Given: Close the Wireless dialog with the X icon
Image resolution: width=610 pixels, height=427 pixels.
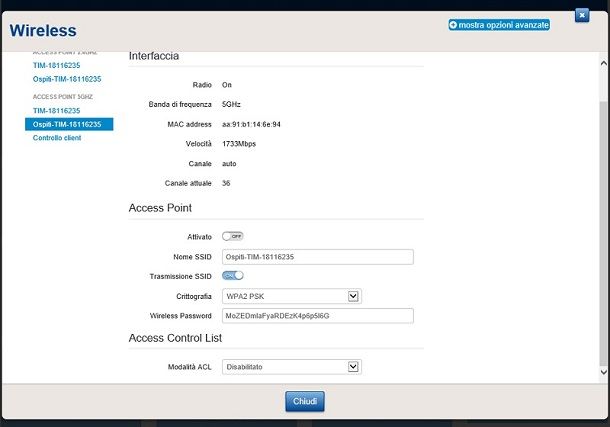Looking at the screenshot, I should pos(582,15).
